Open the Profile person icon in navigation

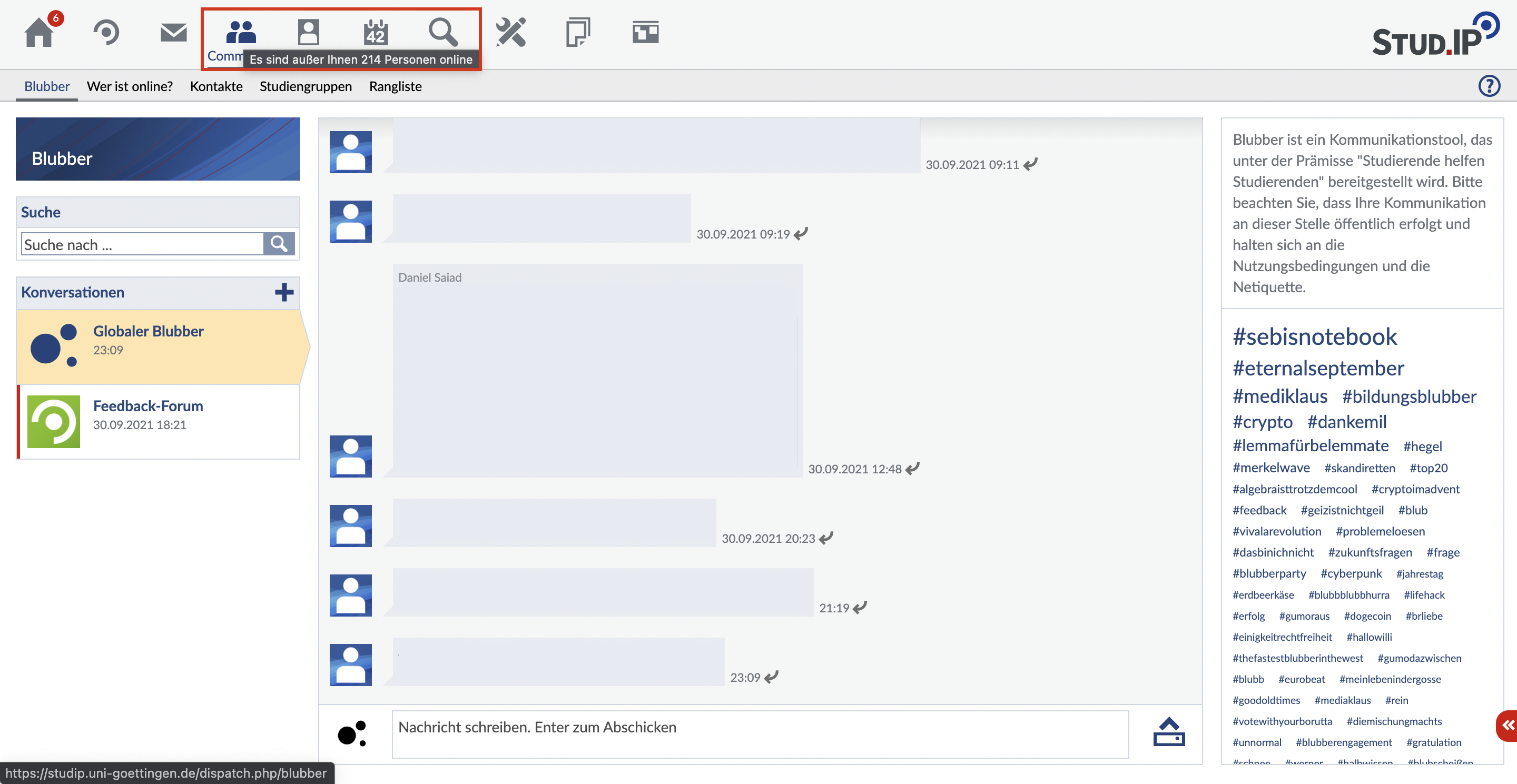tap(308, 32)
